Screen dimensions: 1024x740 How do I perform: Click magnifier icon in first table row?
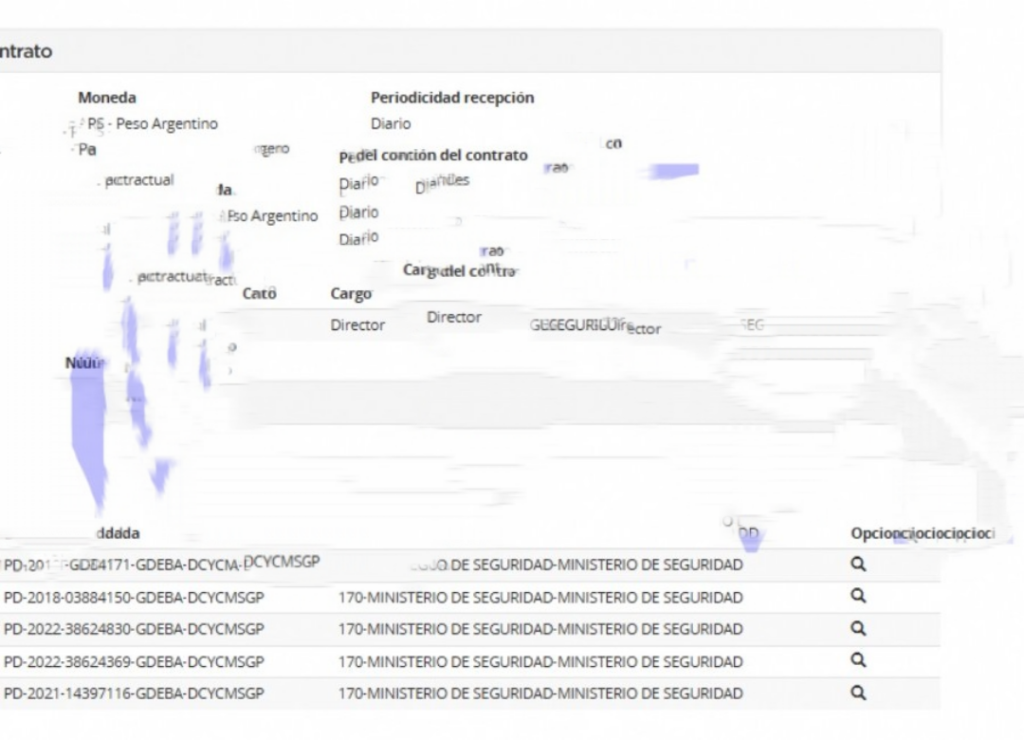tap(857, 565)
